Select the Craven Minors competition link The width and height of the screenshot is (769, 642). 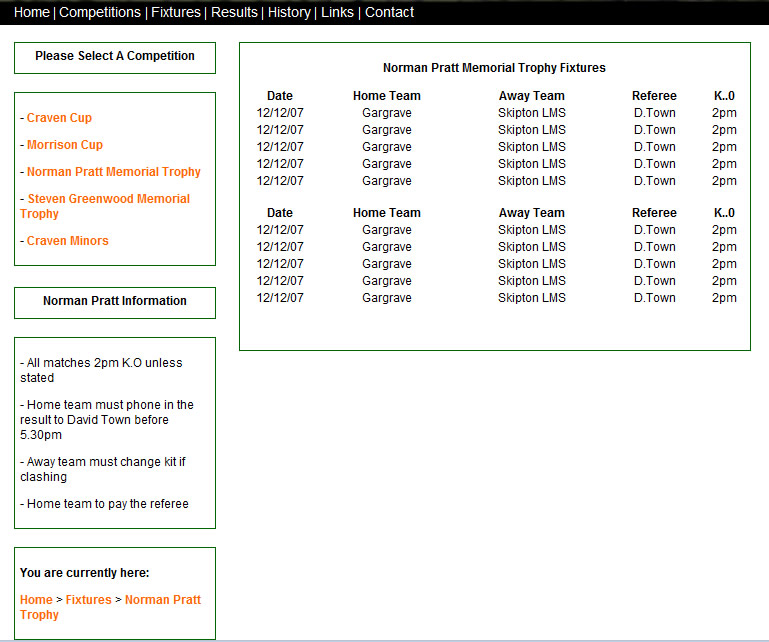pyautogui.click(x=67, y=241)
